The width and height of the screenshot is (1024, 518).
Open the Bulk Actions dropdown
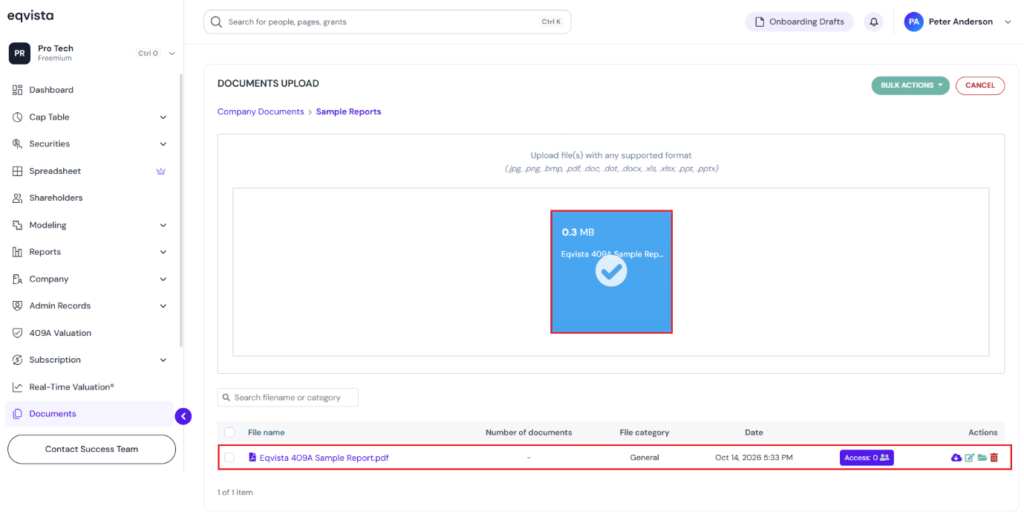coord(910,86)
